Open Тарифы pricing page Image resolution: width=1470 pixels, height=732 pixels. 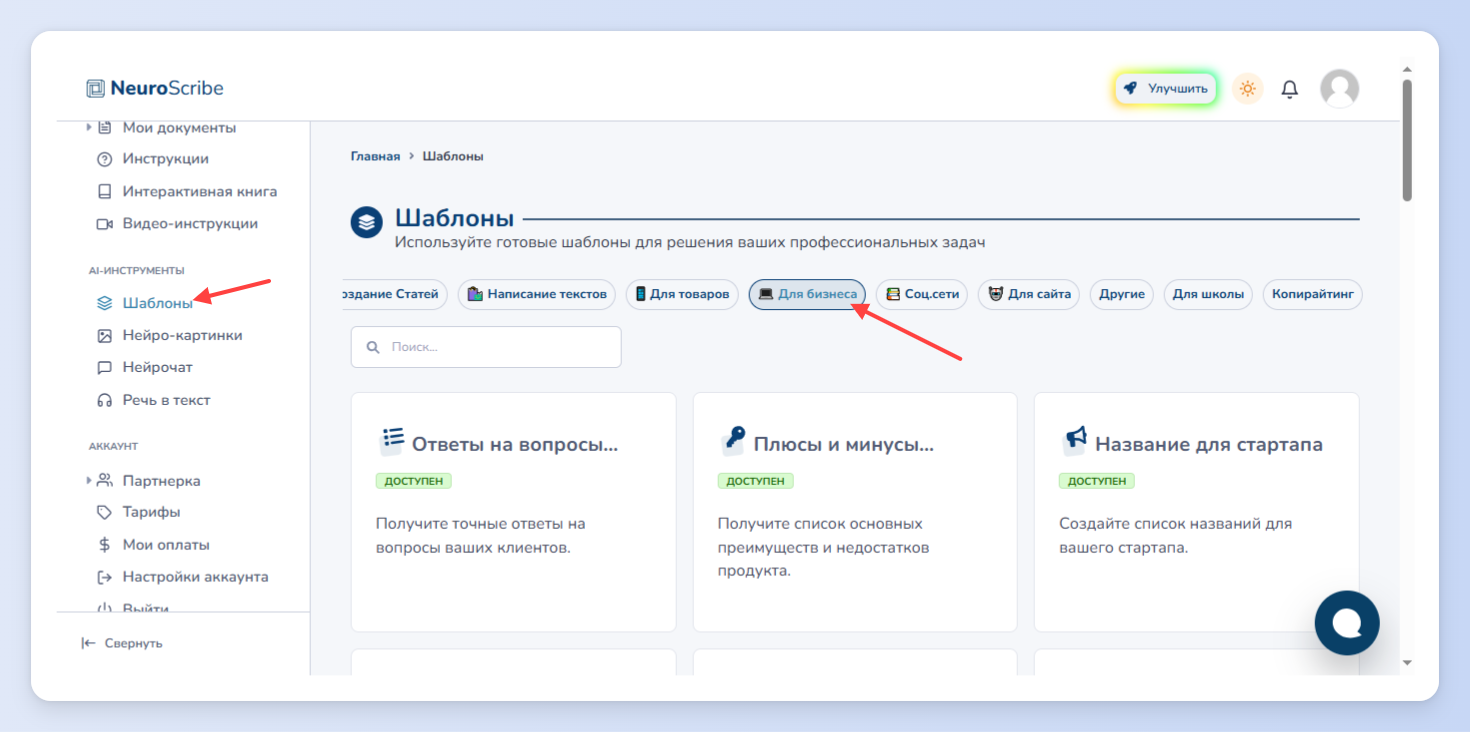click(x=152, y=512)
